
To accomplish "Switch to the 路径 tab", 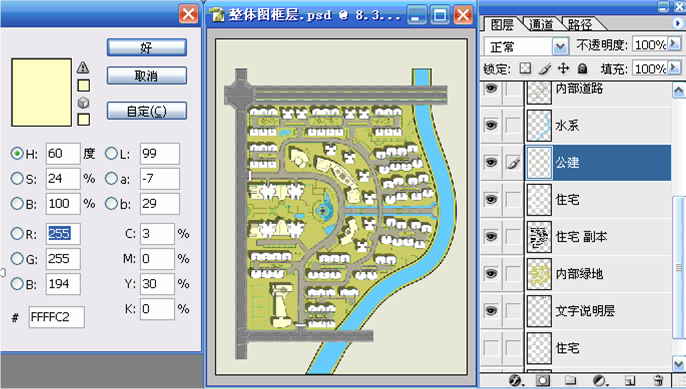I will pyautogui.click(x=580, y=25).
